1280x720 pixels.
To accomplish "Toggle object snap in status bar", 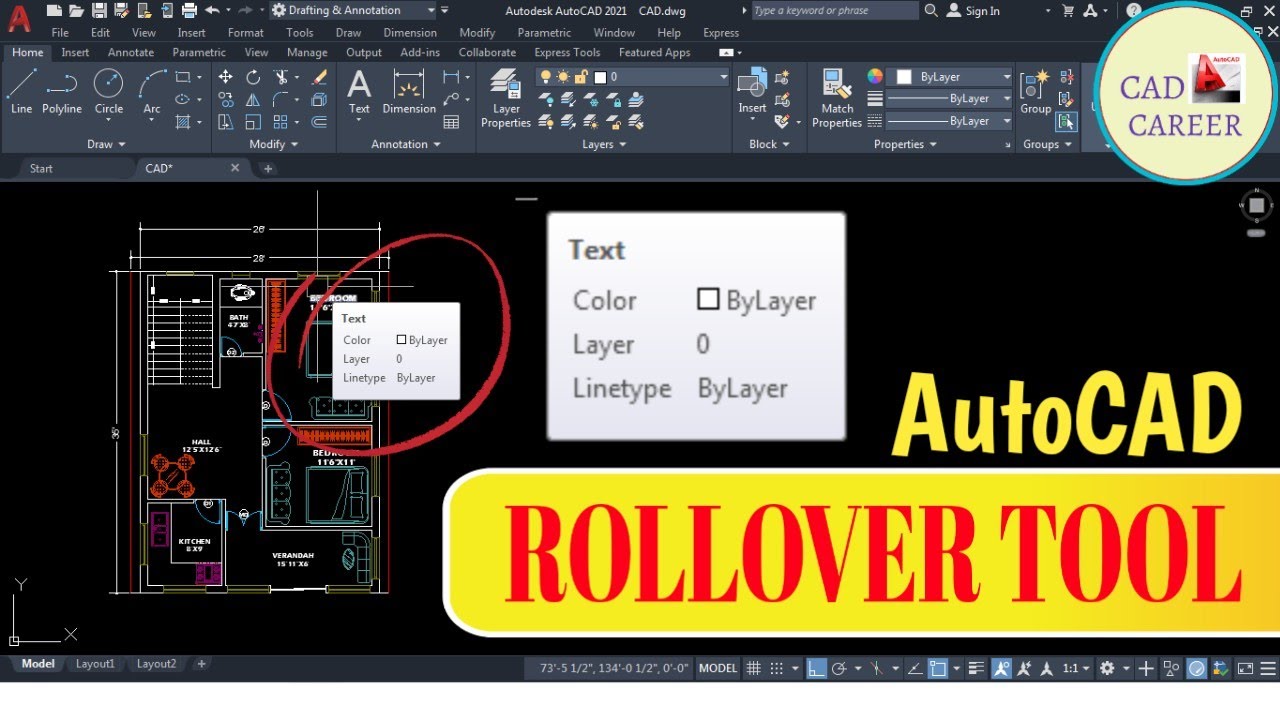I will tap(939, 668).
